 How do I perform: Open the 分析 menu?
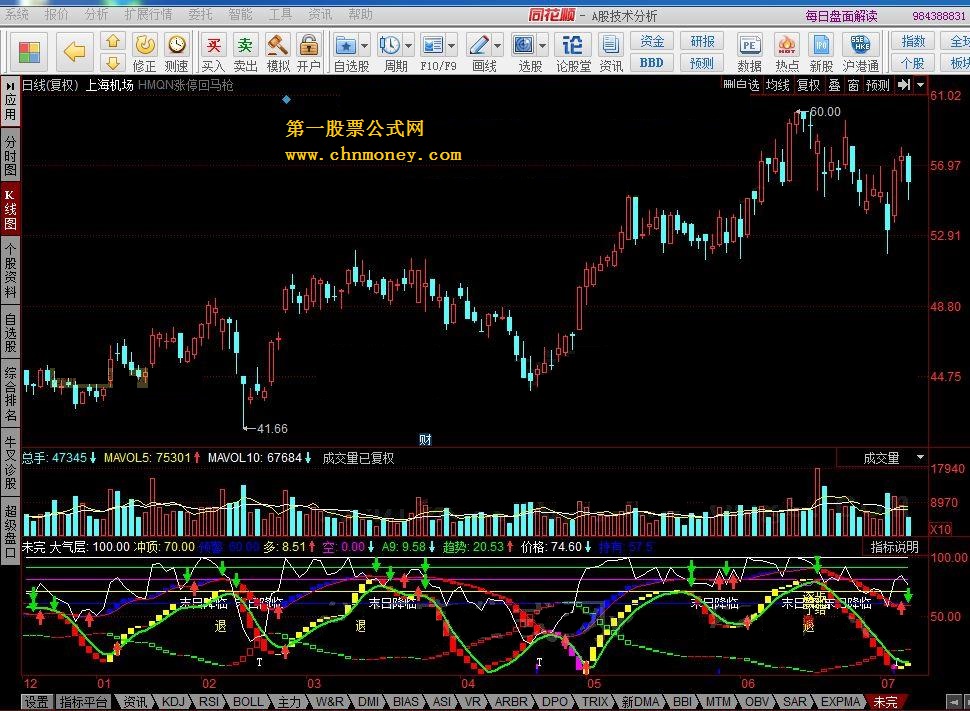[96, 14]
